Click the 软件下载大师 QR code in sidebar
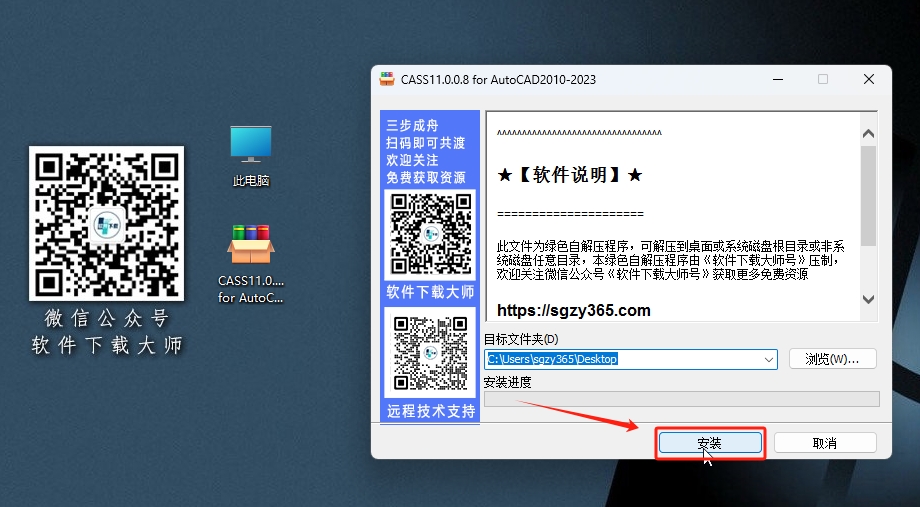Viewport: 920px width, 507px height. click(x=431, y=234)
